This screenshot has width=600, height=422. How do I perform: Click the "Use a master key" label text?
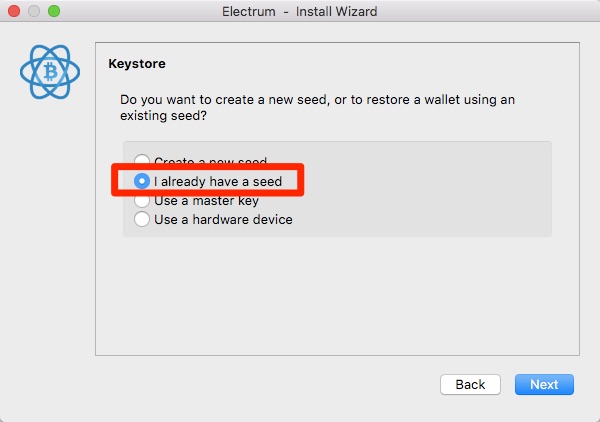(x=206, y=202)
